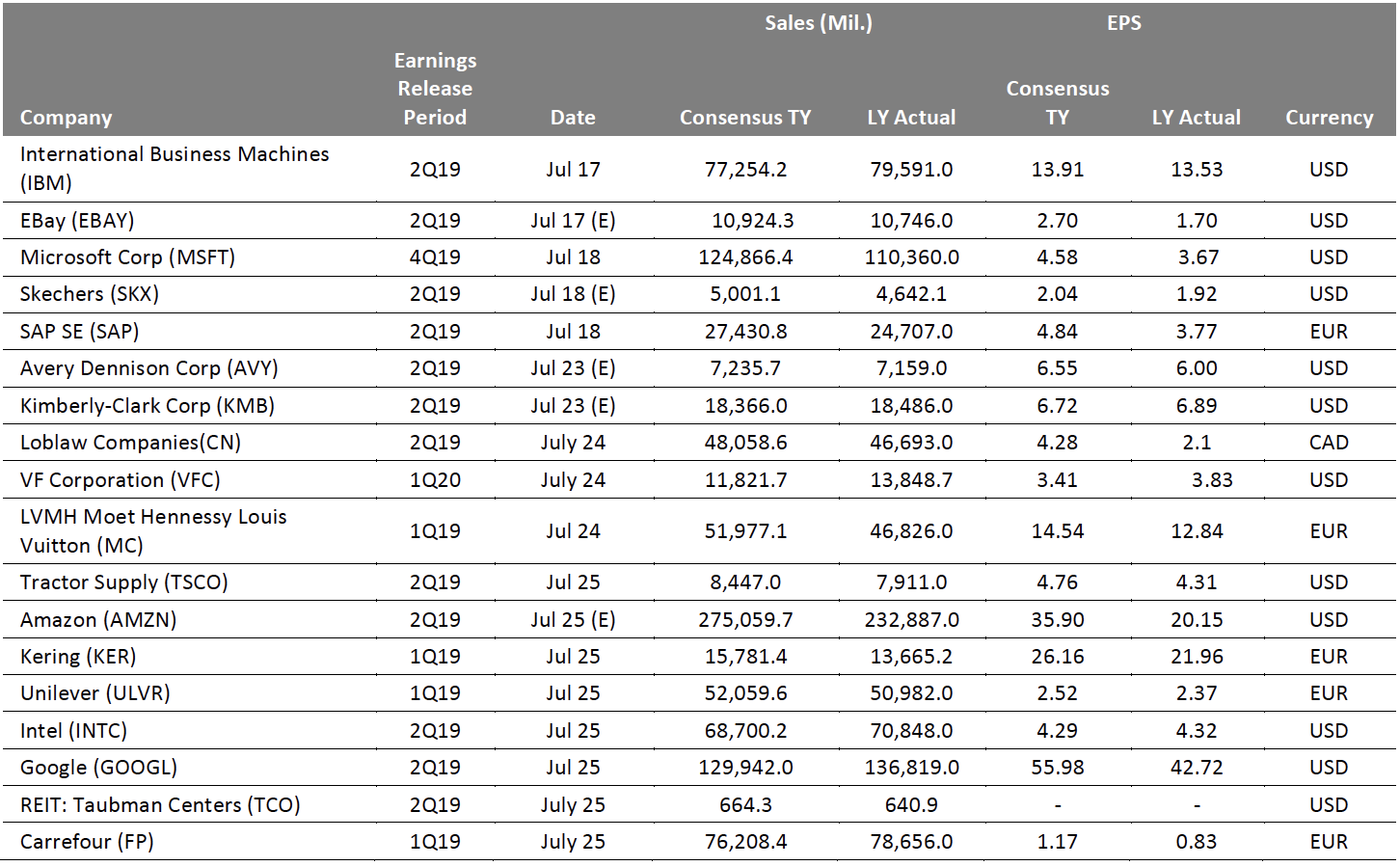The height and width of the screenshot is (866, 1400).
Task: Select Google LY sales 136,819.0
Action: (911, 768)
